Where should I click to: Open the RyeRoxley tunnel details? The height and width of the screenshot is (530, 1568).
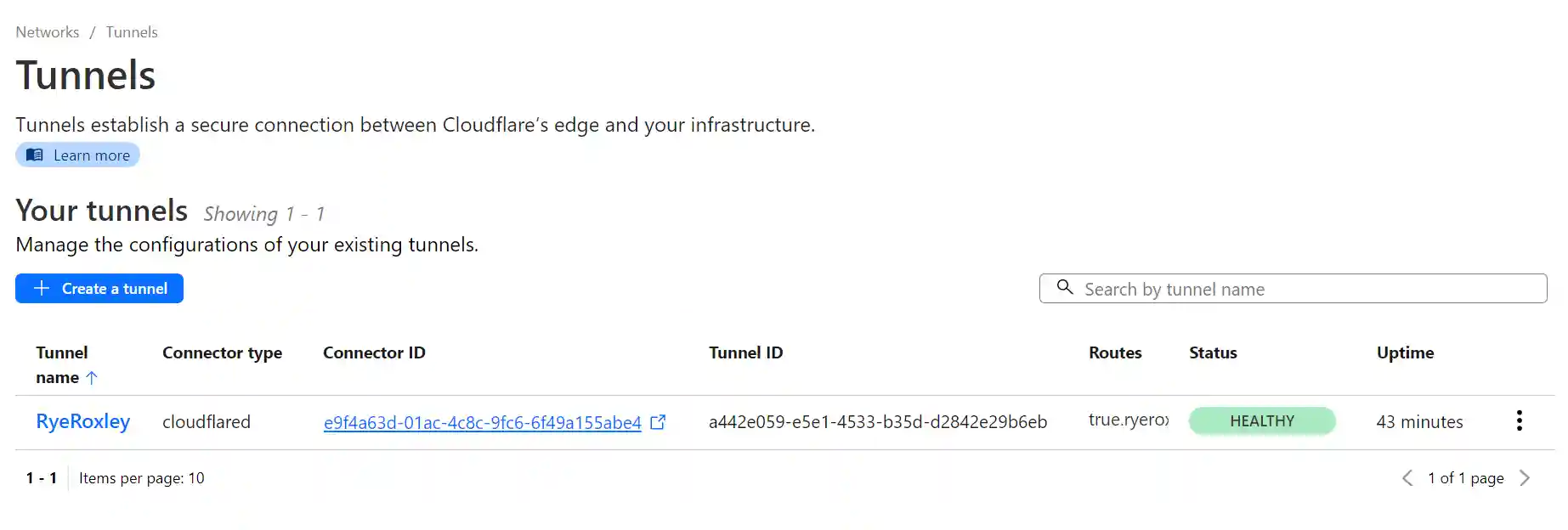82,421
